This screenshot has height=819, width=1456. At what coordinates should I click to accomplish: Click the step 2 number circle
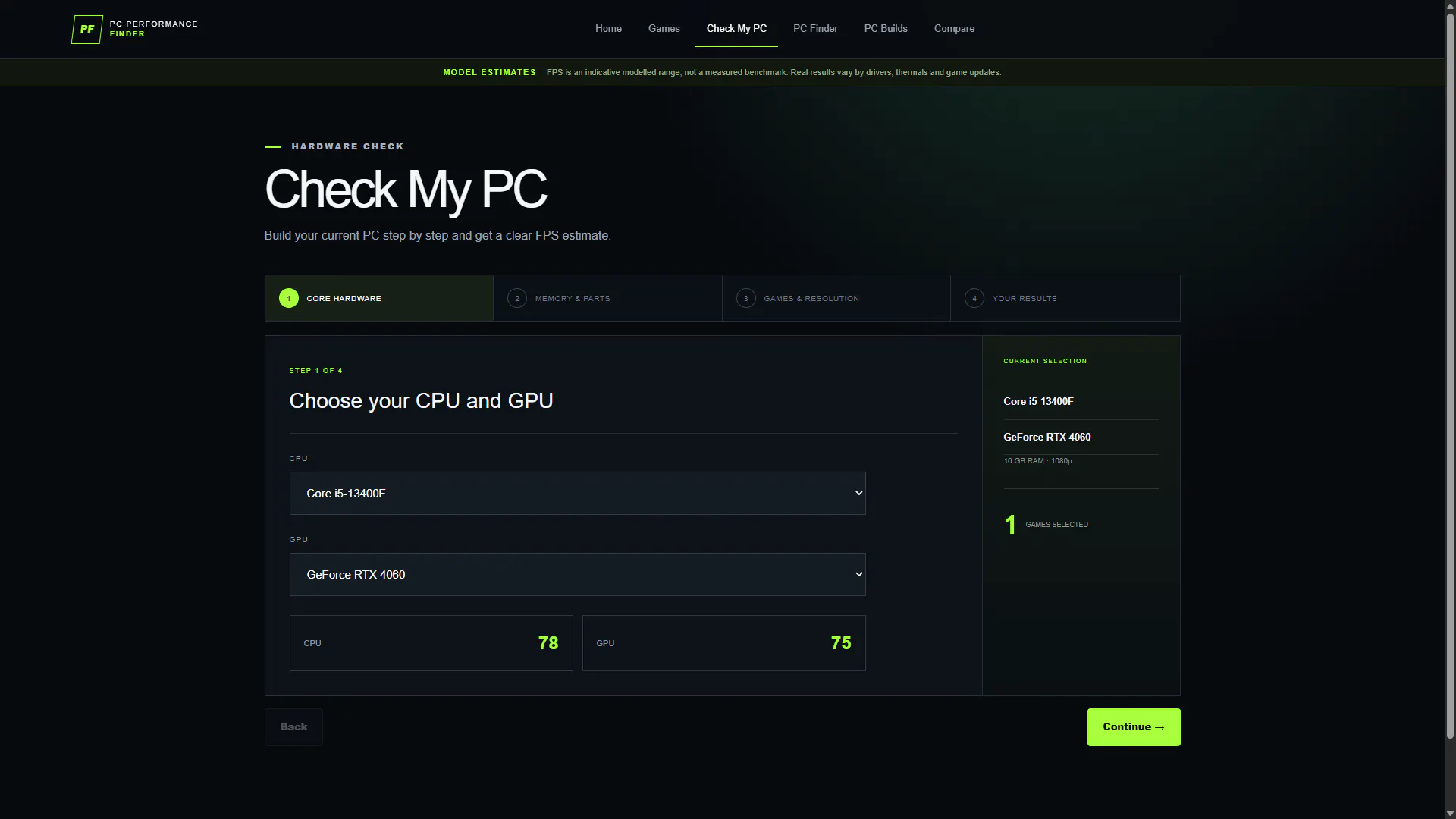click(x=517, y=298)
